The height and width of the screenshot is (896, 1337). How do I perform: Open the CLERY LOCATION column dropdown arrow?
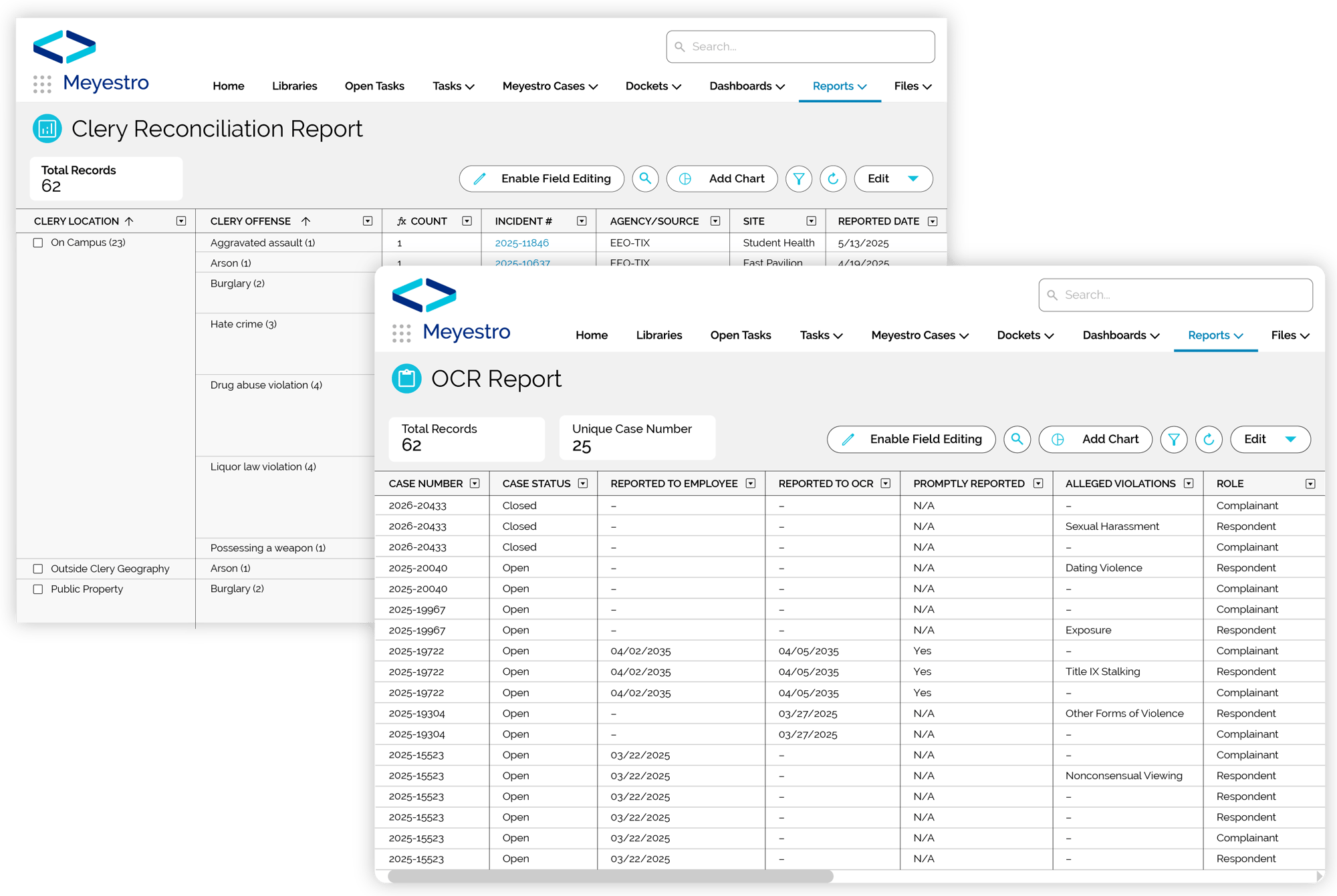point(181,221)
